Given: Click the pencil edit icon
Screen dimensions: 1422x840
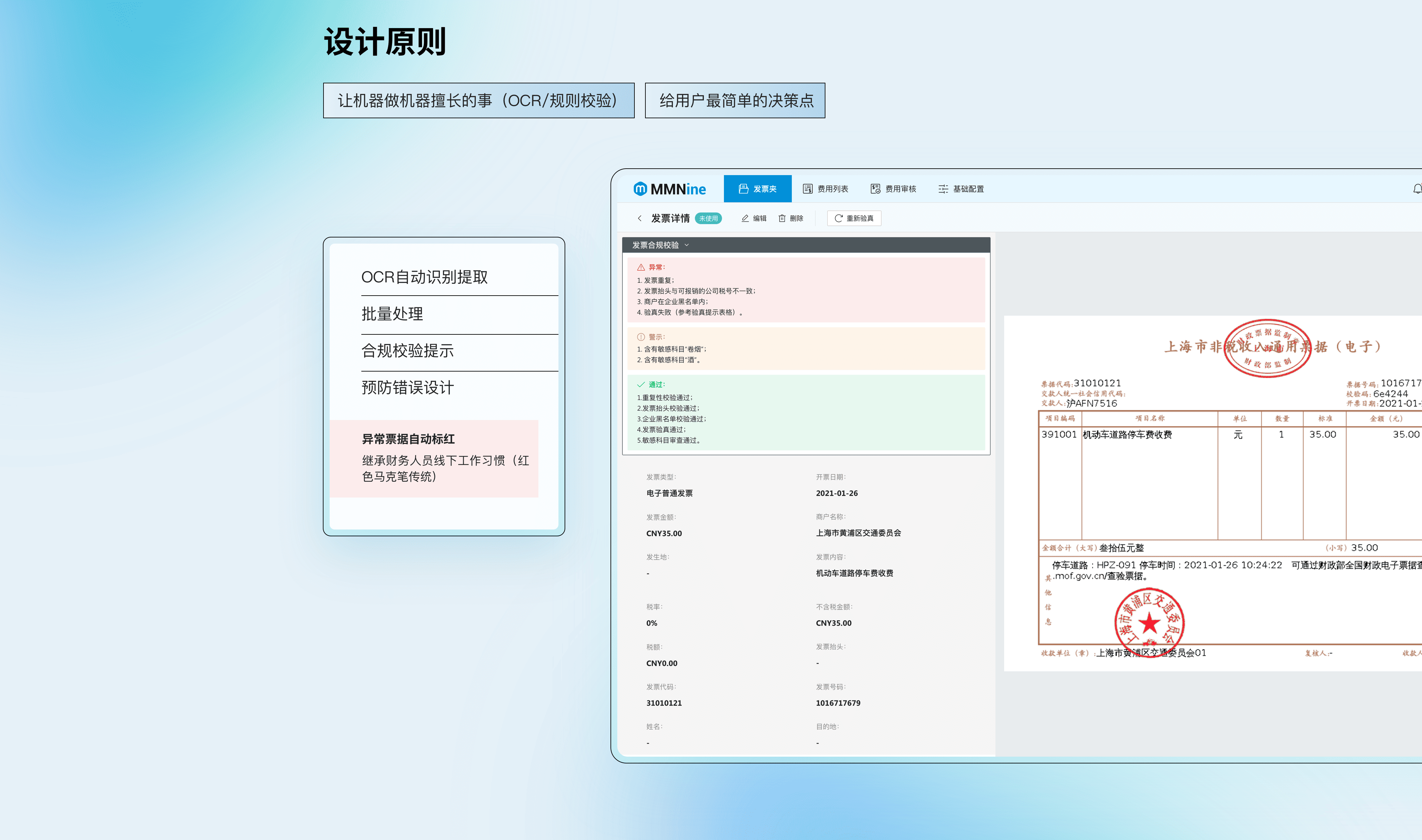Looking at the screenshot, I should [745, 218].
